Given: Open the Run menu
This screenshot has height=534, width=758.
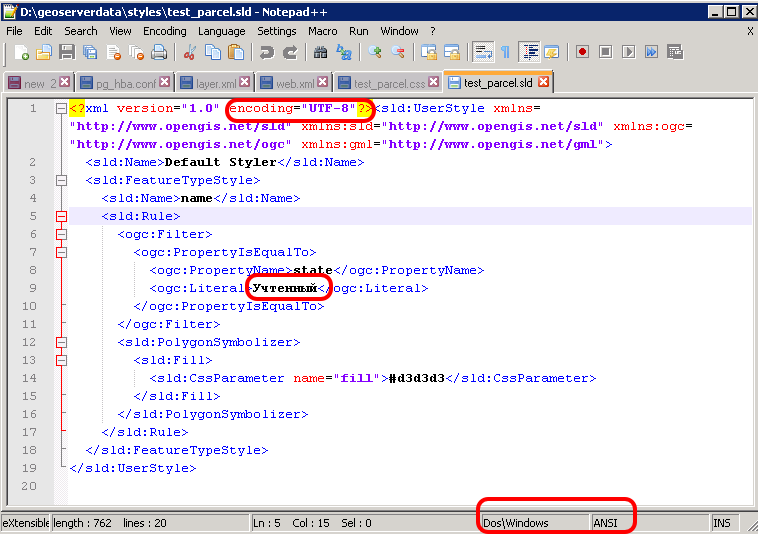Looking at the screenshot, I should pos(359,31).
